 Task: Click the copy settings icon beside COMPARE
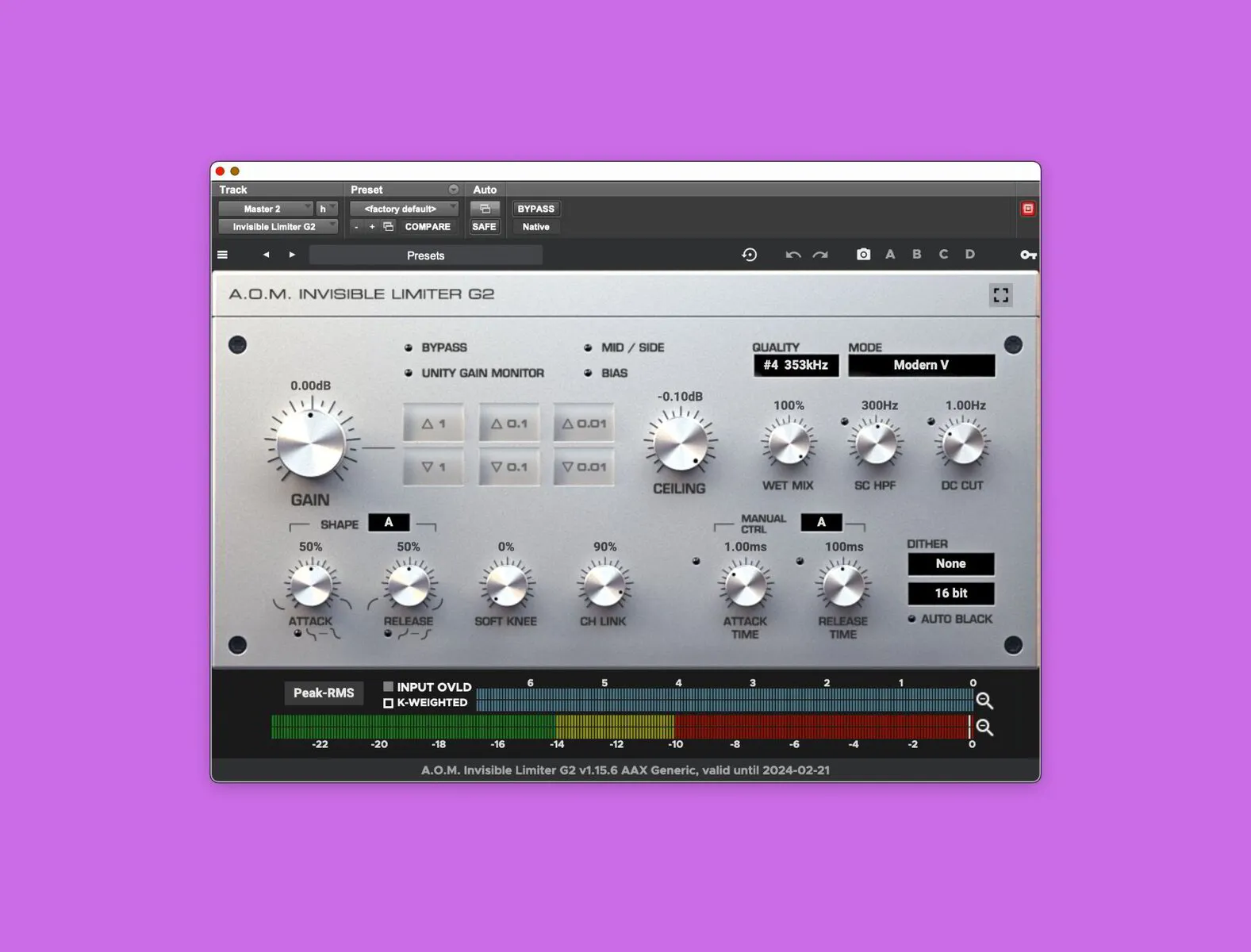click(x=389, y=227)
